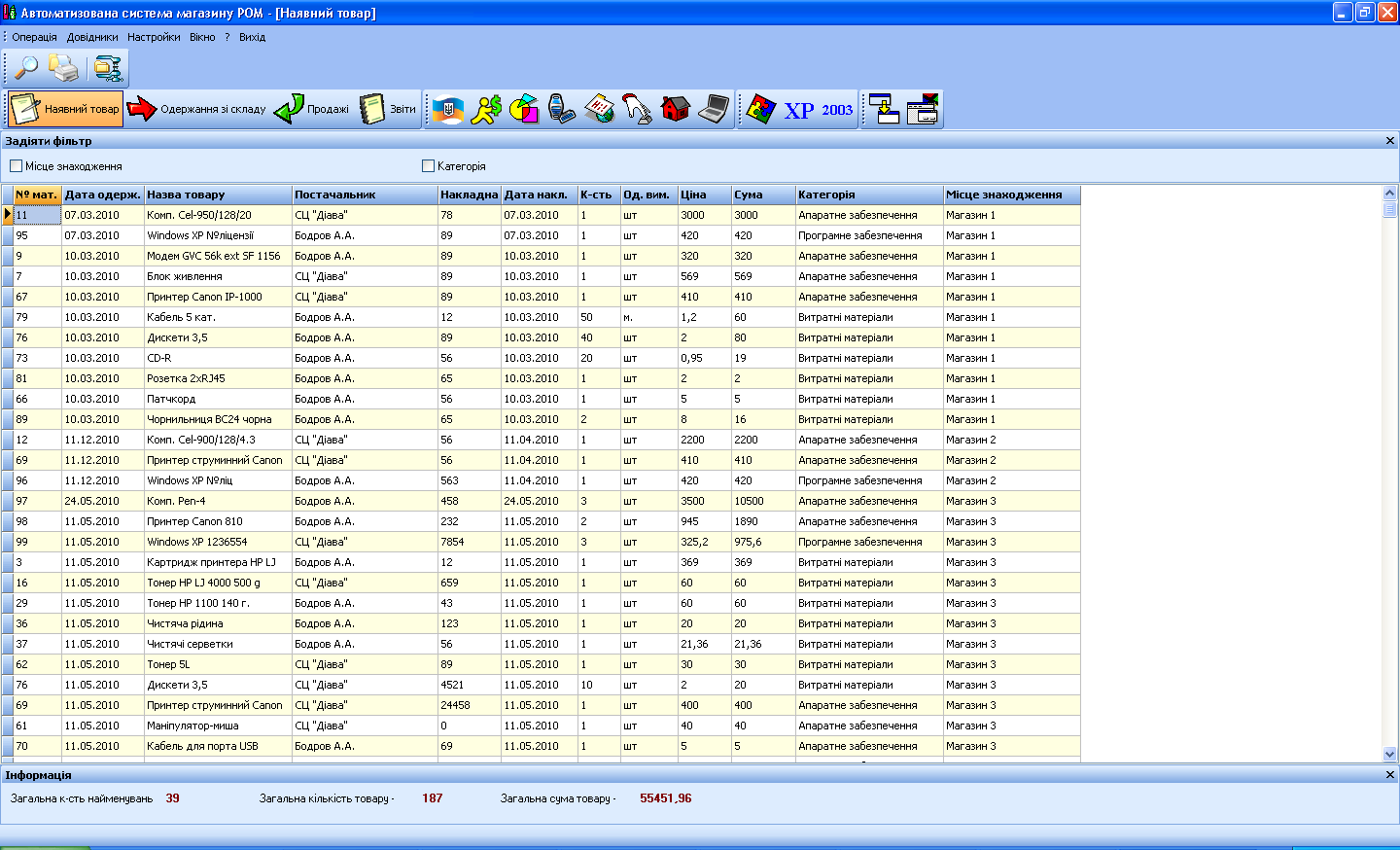This screenshot has width=1400, height=850.
Task: Select the Маніпулятор-миша cell
Action: (218, 726)
